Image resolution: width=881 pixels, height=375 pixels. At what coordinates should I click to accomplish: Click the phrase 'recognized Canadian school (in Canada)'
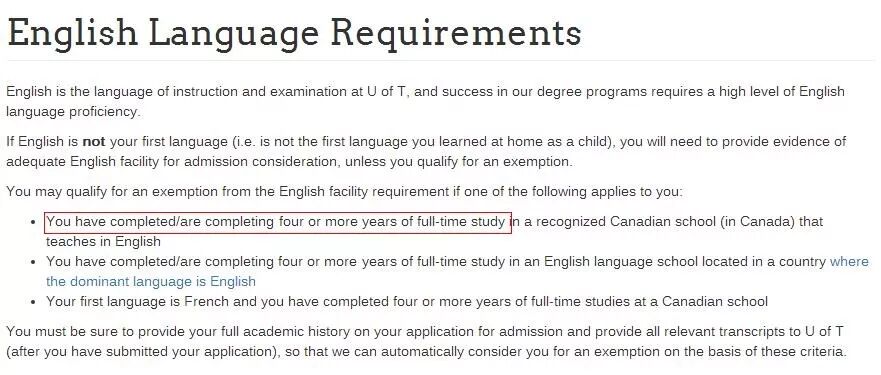coord(665,222)
